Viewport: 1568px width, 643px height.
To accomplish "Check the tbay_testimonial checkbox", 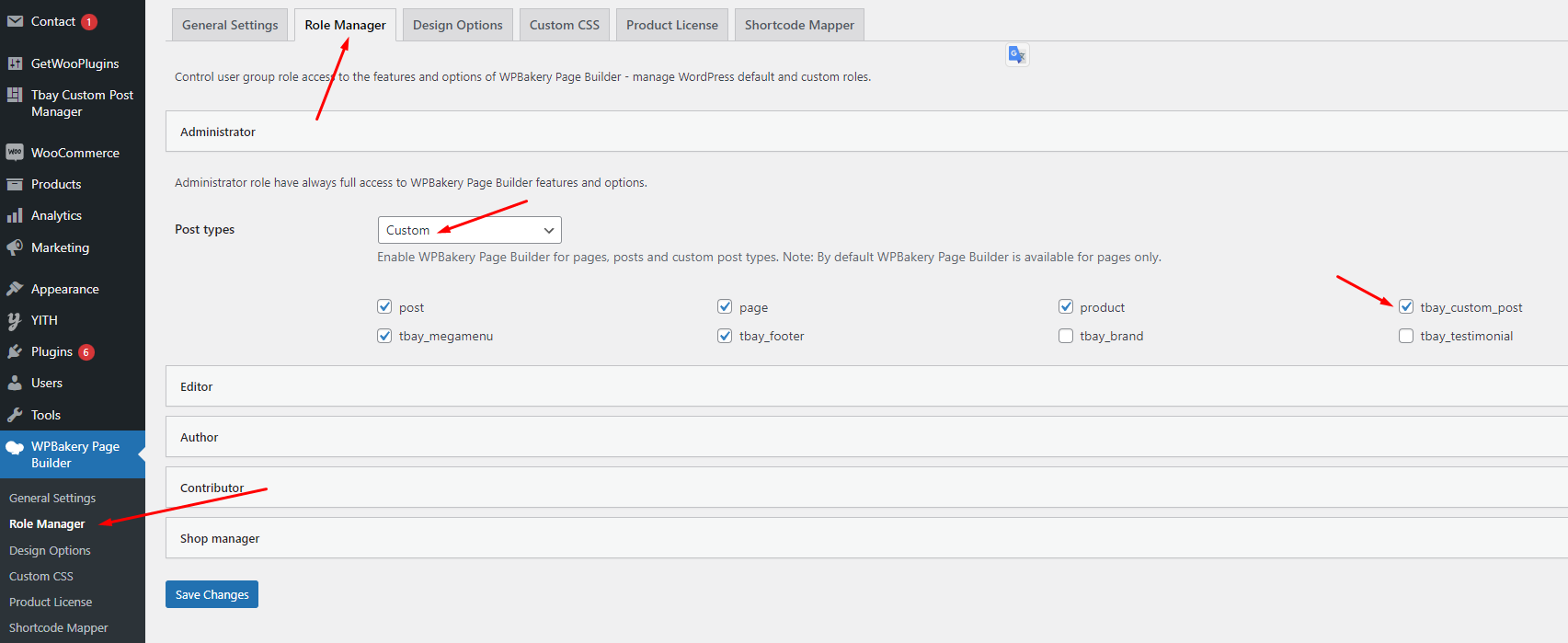I will pyautogui.click(x=1406, y=336).
